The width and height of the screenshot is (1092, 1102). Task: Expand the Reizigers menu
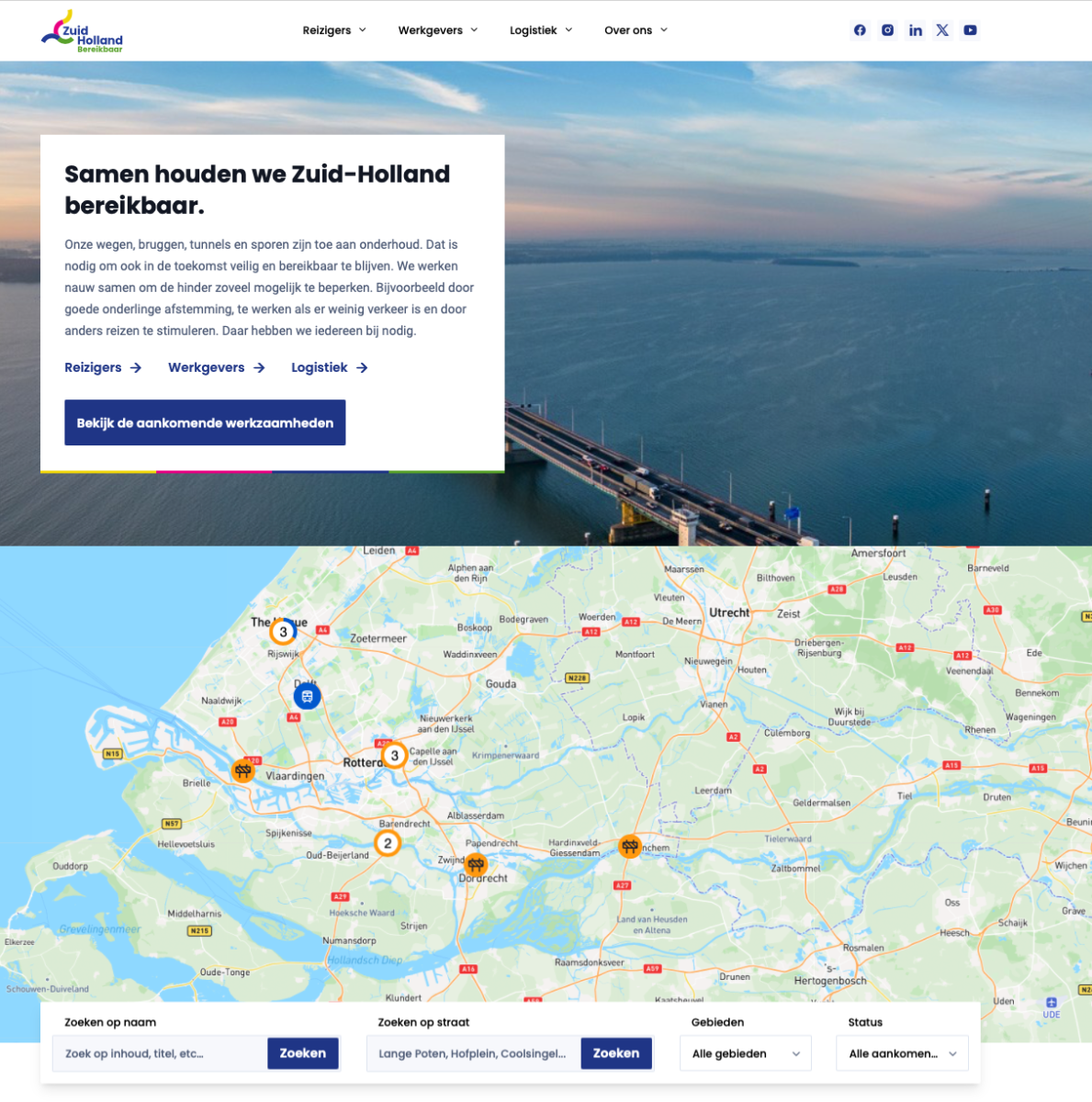coord(334,30)
